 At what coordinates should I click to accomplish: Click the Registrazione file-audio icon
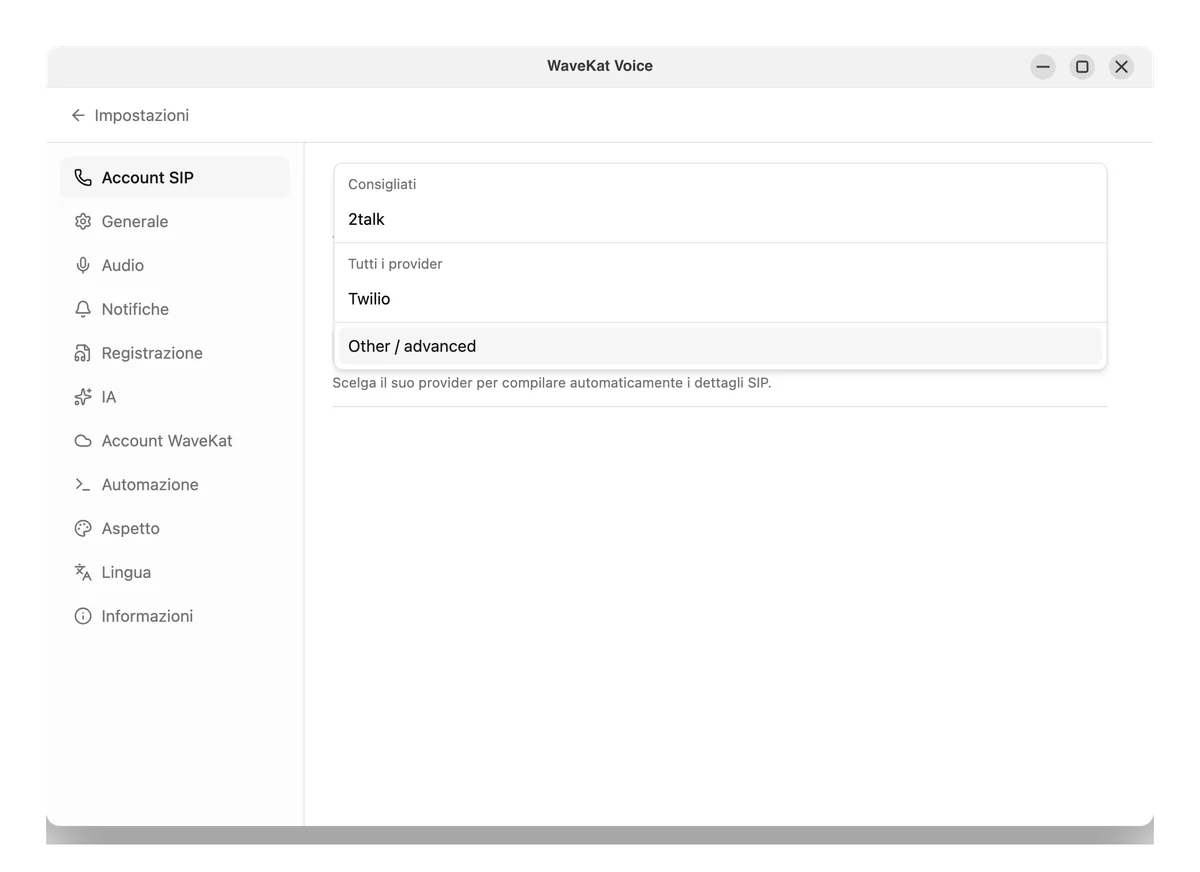(83, 353)
